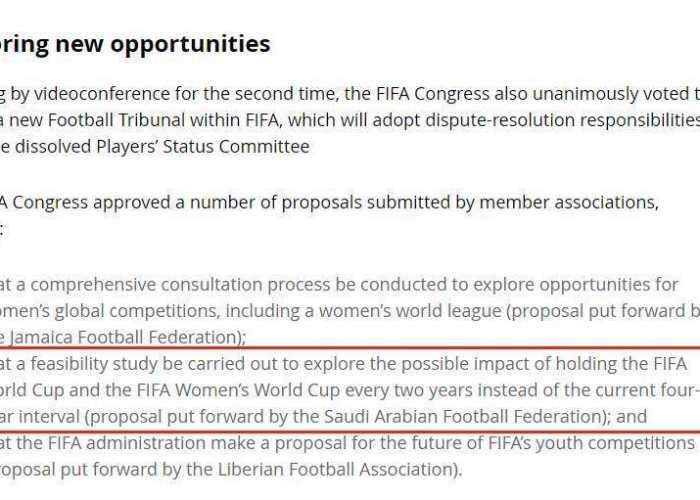
Task: Click the word 'interval' in the highlighted paragraph
Action: click(49, 417)
